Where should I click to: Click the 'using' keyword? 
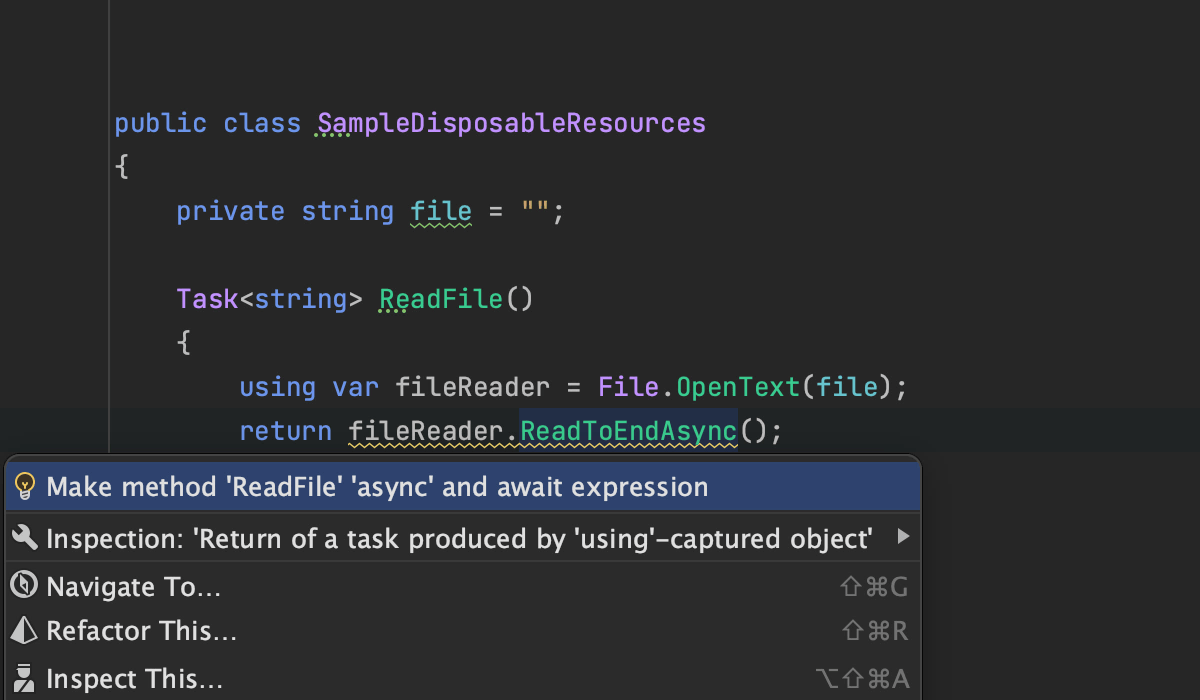pyautogui.click(x=277, y=387)
